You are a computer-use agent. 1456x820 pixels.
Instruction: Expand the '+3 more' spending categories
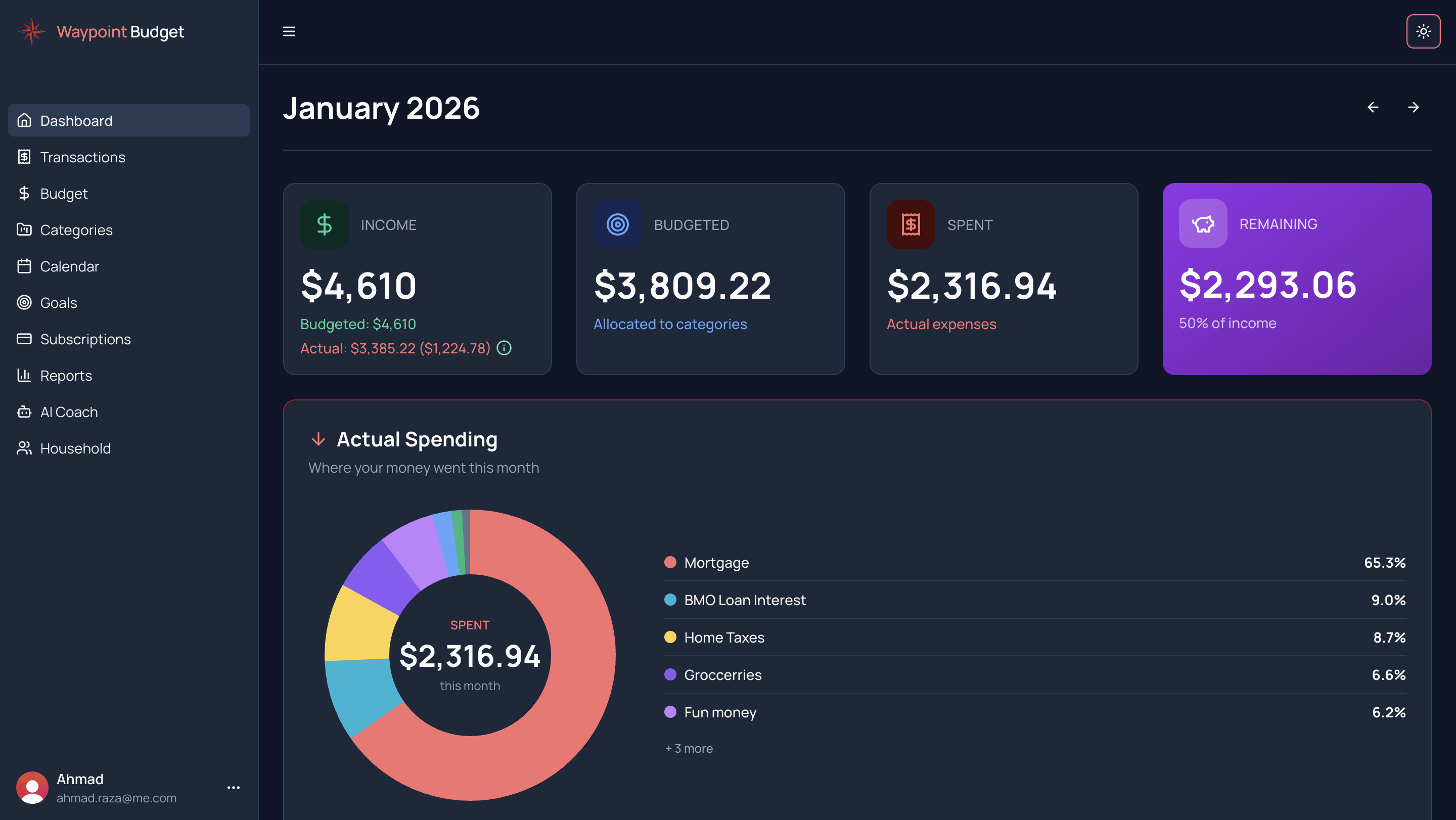pos(689,748)
